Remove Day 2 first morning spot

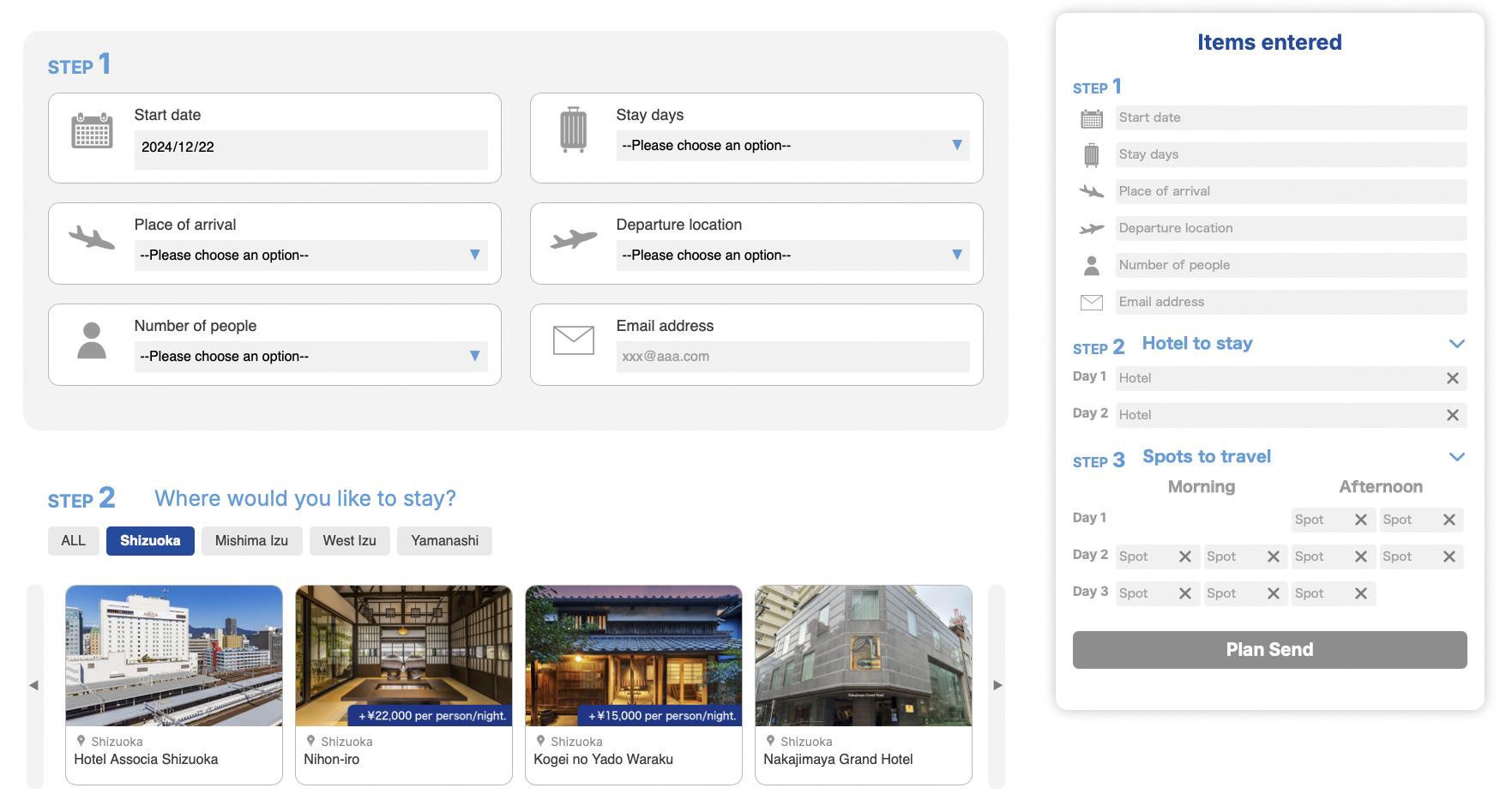(x=1184, y=556)
